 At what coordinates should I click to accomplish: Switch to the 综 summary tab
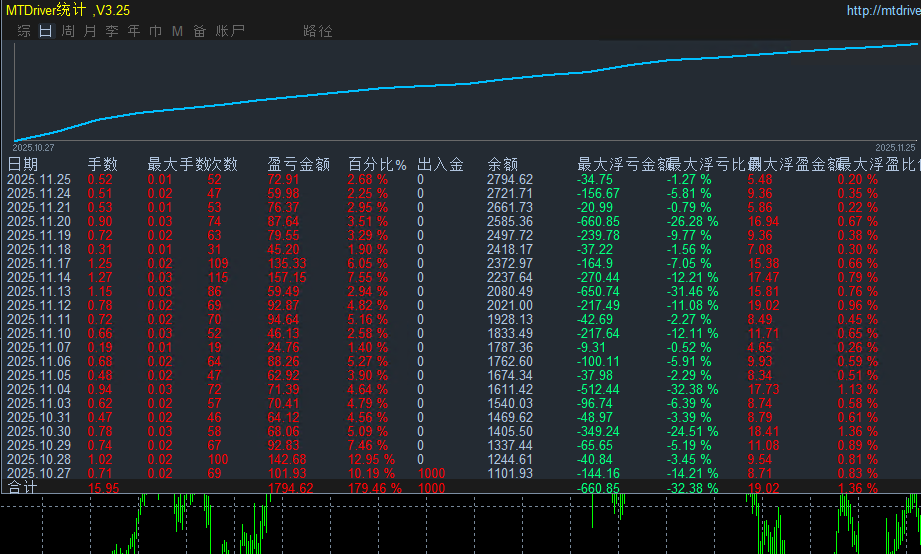pyautogui.click(x=24, y=31)
